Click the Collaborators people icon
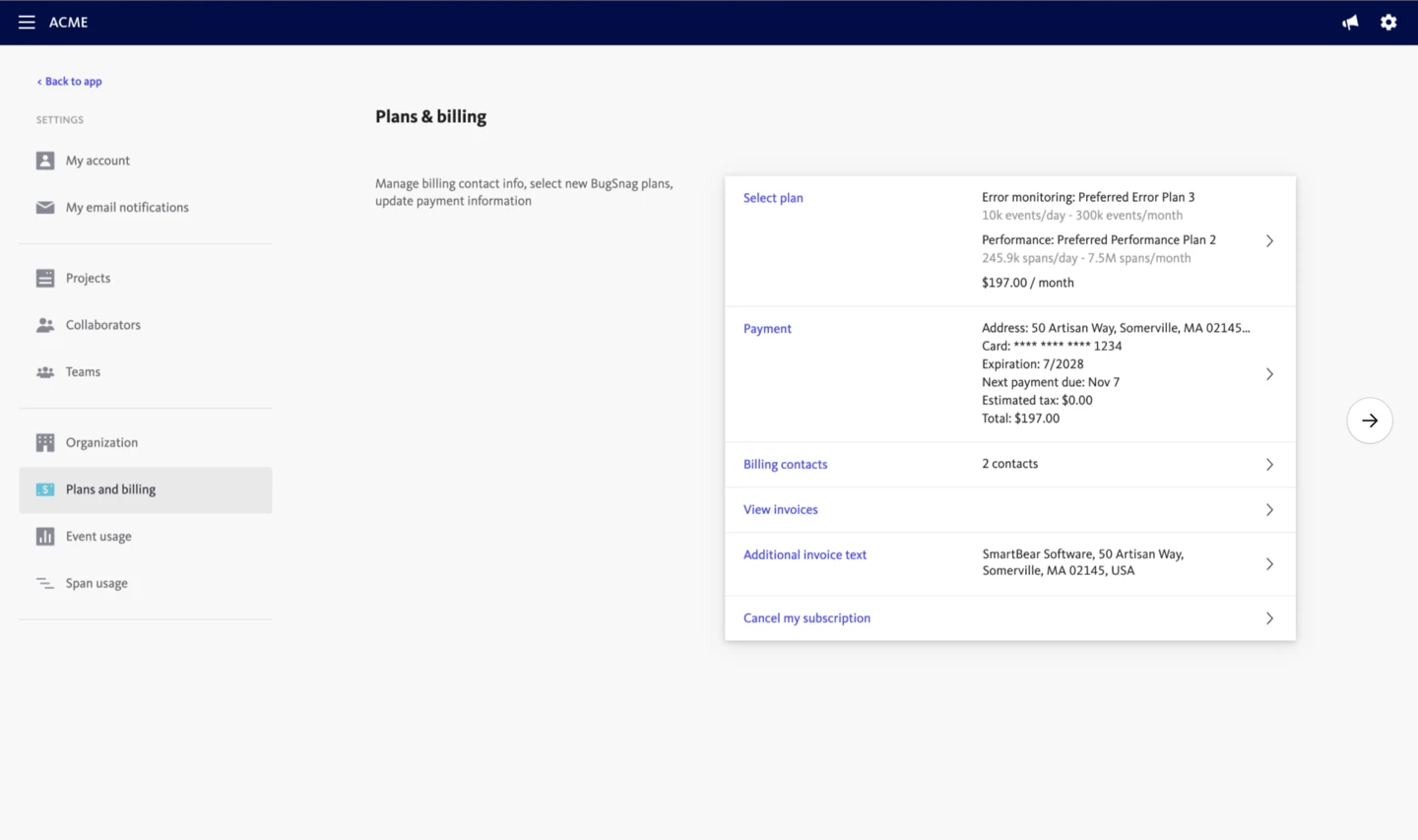The height and width of the screenshot is (840, 1418). click(x=45, y=325)
